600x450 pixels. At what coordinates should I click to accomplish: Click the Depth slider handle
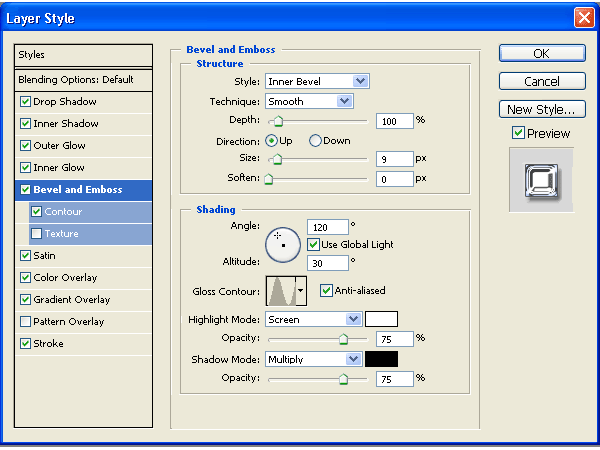click(x=277, y=120)
